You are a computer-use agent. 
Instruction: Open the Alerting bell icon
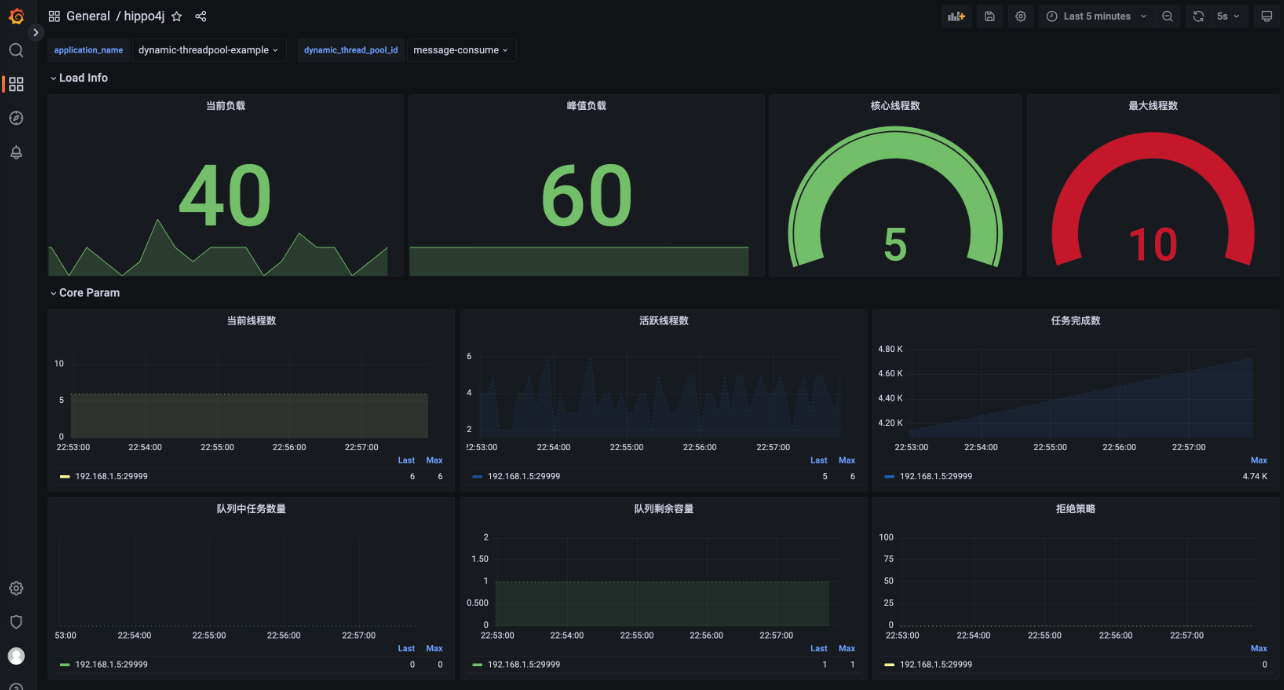16,152
